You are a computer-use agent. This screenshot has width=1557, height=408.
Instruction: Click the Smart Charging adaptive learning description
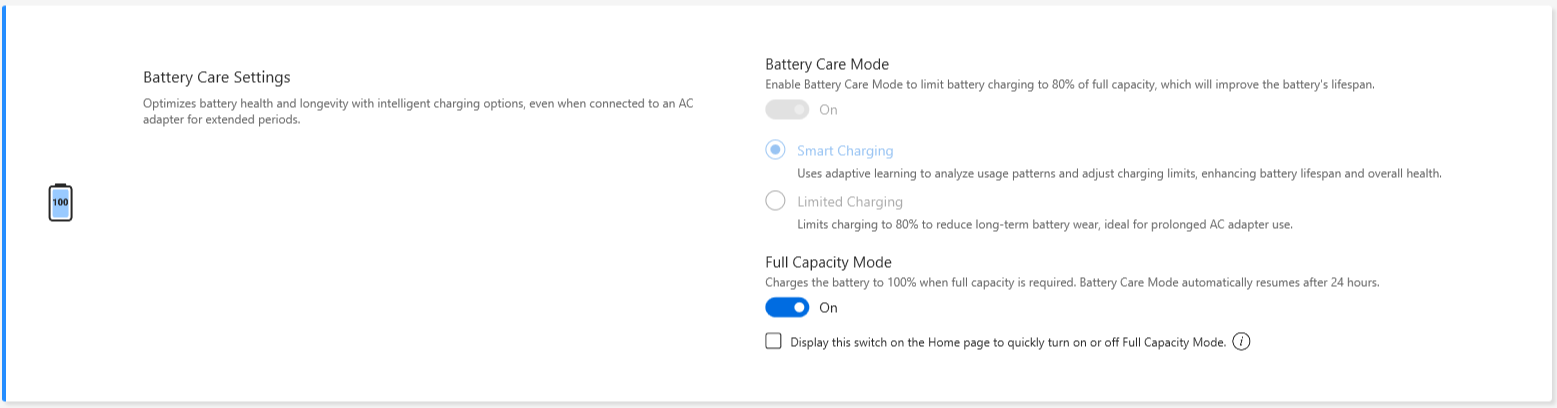click(x=1119, y=173)
